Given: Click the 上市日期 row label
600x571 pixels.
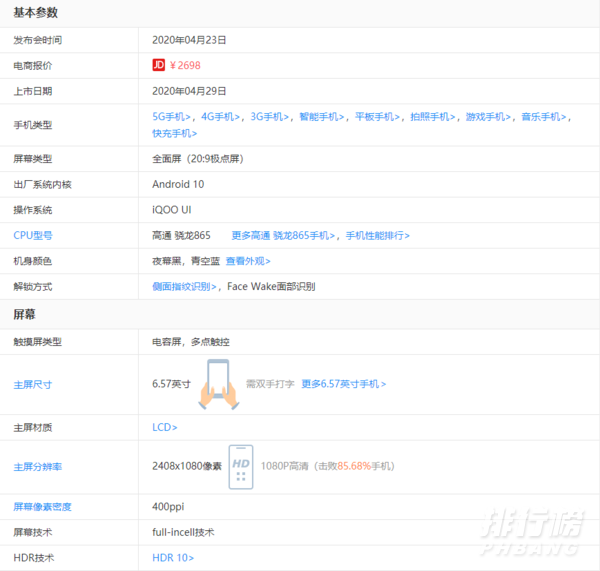Looking at the screenshot, I should tap(33, 91).
